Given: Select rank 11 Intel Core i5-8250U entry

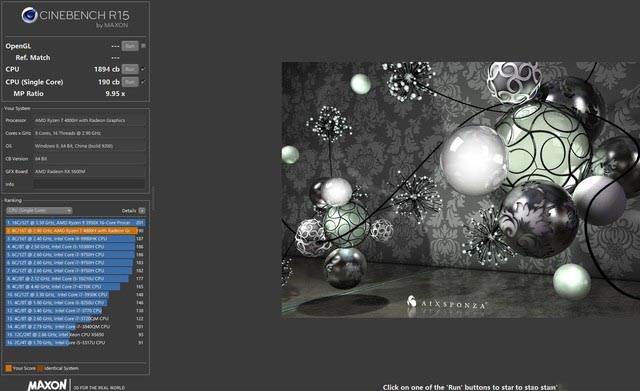Looking at the screenshot, I should coord(75,303).
